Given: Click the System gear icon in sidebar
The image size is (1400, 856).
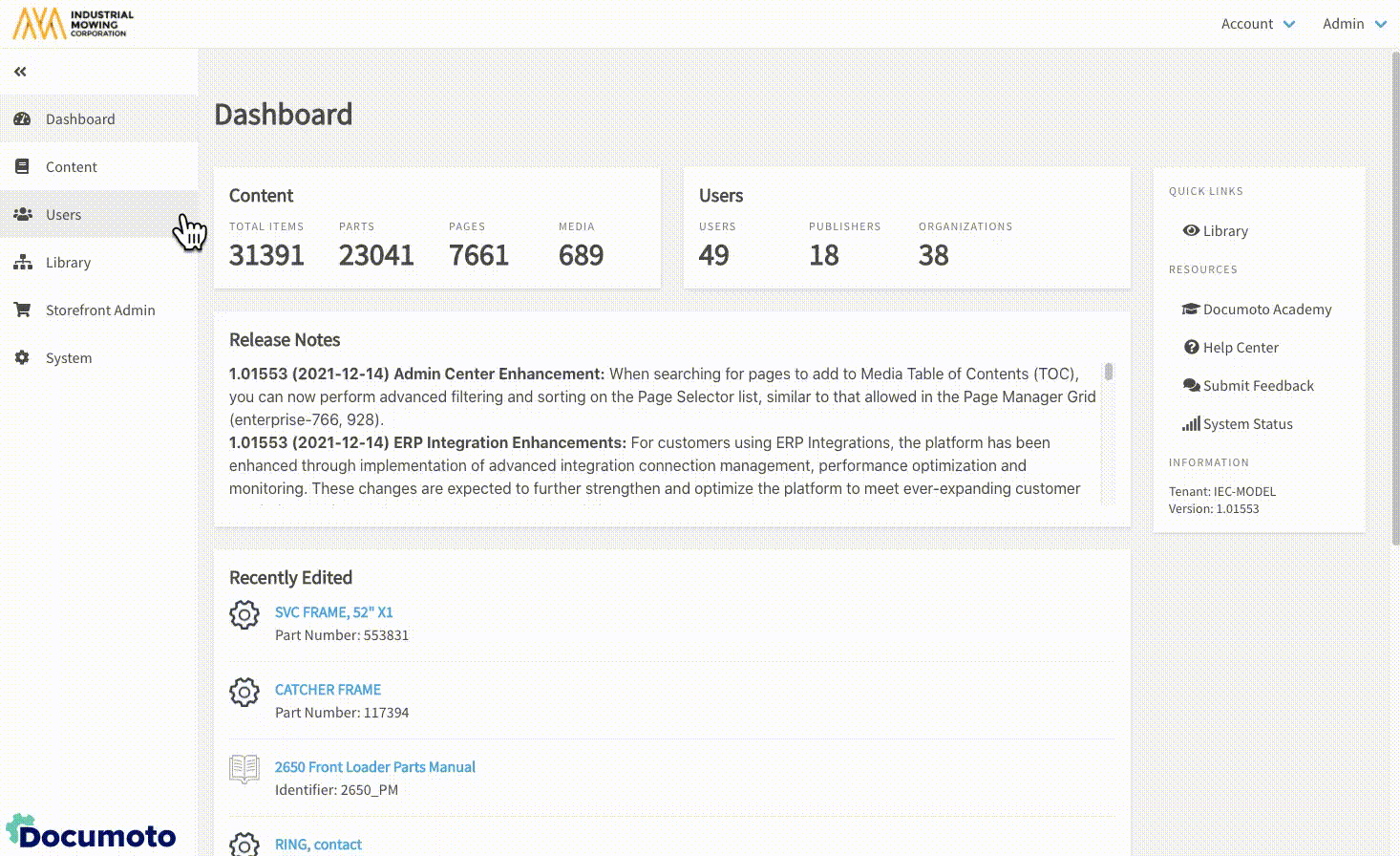Looking at the screenshot, I should coord(22,358).
